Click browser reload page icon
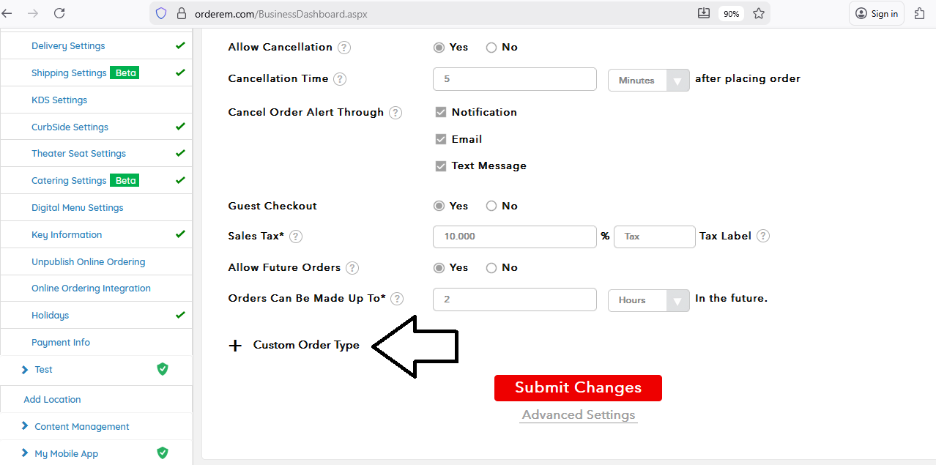The height and width of the screenshot is (465, 936). [x=59, y=14]
